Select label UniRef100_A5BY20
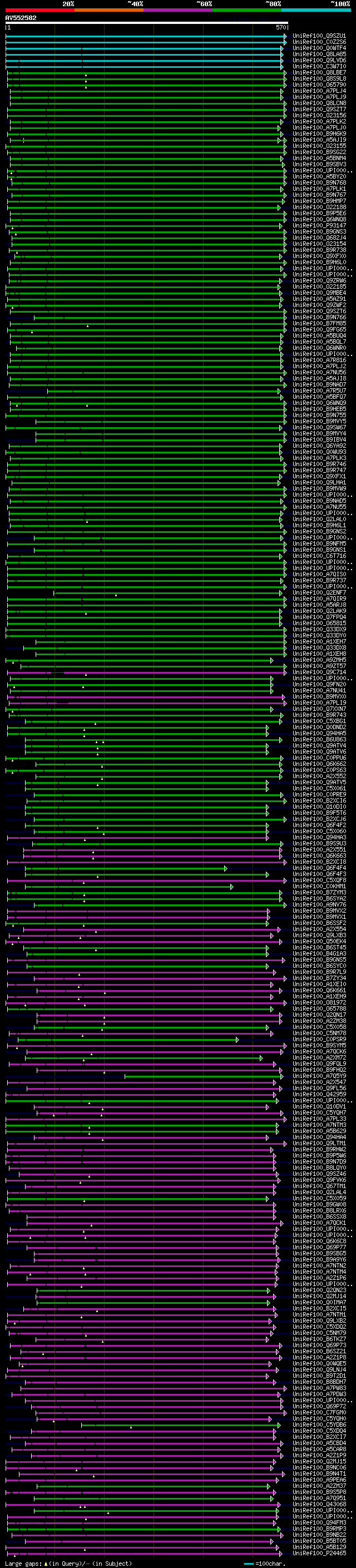356x1568 pixels. click(x=319, y=176)
